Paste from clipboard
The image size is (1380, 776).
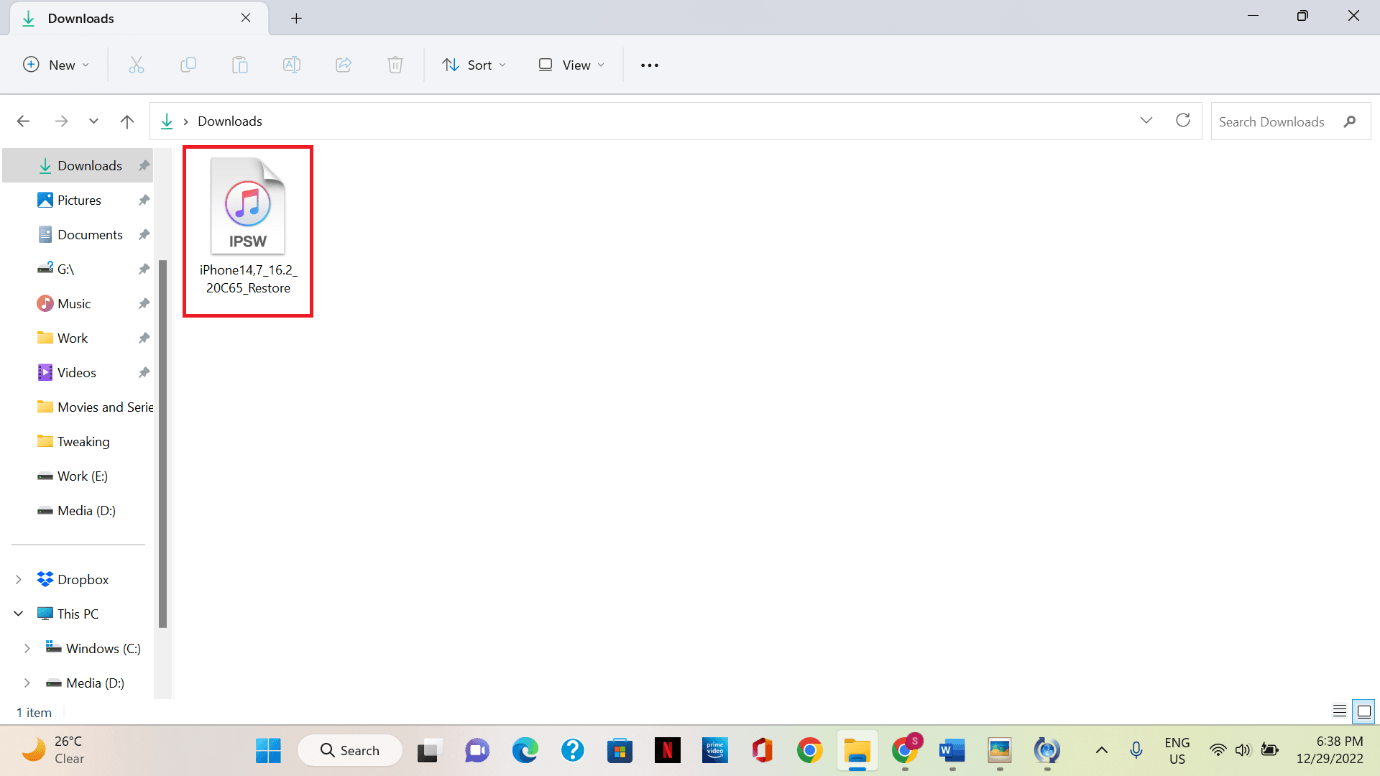pyautogui.click(x=239, y=64)
